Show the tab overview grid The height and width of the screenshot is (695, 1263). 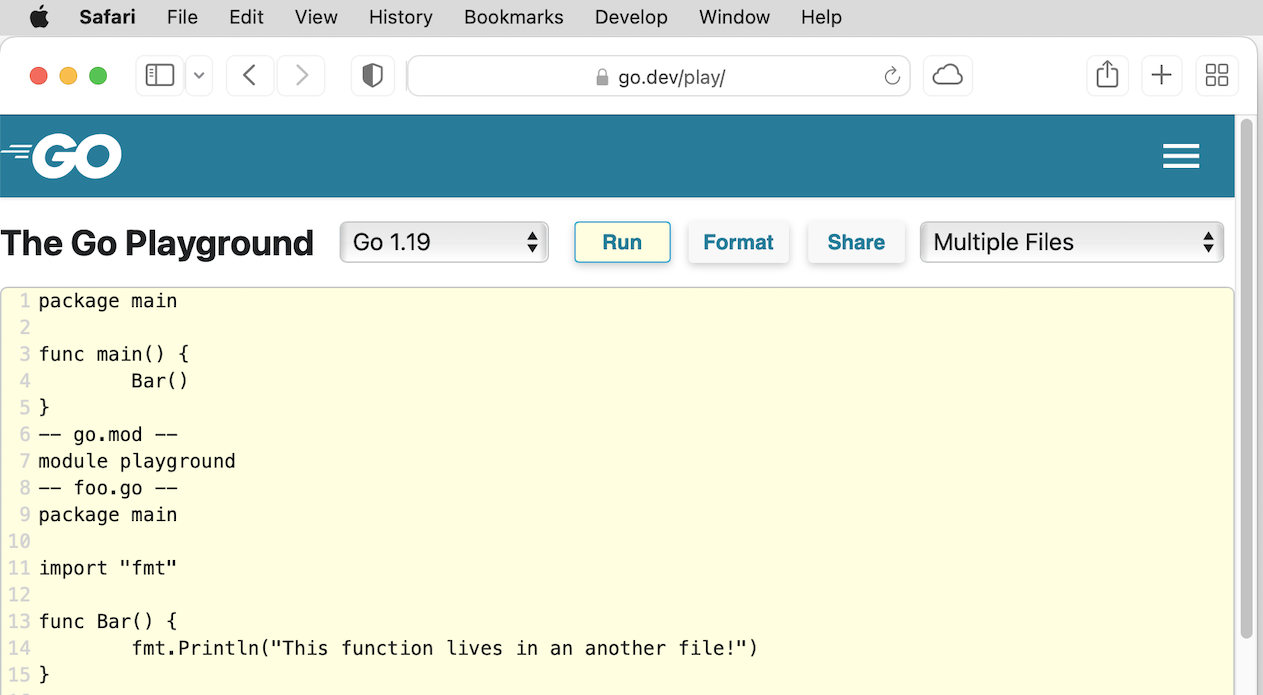click(1217, 76)
